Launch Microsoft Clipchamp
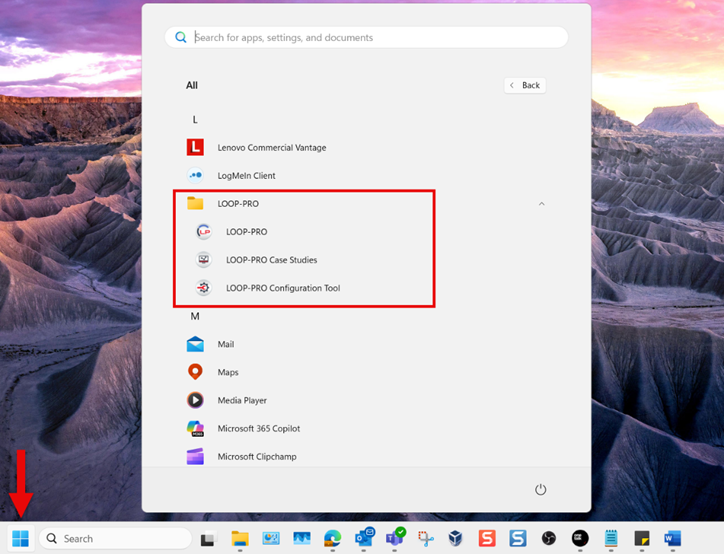 (256, 456)
